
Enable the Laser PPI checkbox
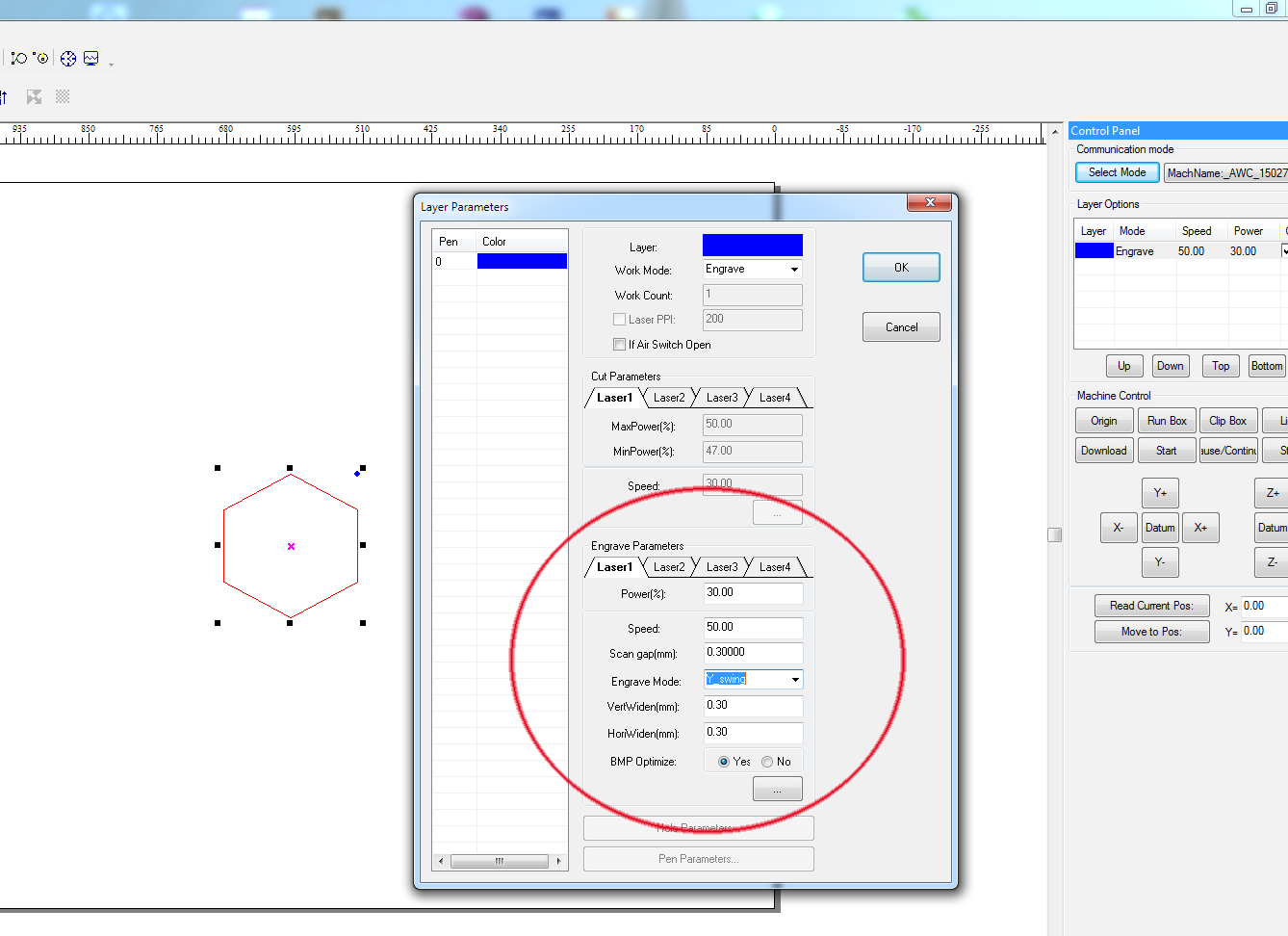tap(619, 320)
